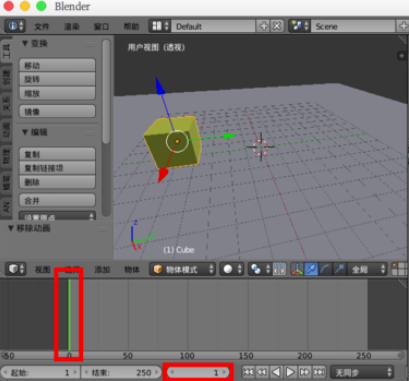Viewport: 409px width, 381px height.
Task: Click the current frame field showing 1
Action: pos(198,372)
